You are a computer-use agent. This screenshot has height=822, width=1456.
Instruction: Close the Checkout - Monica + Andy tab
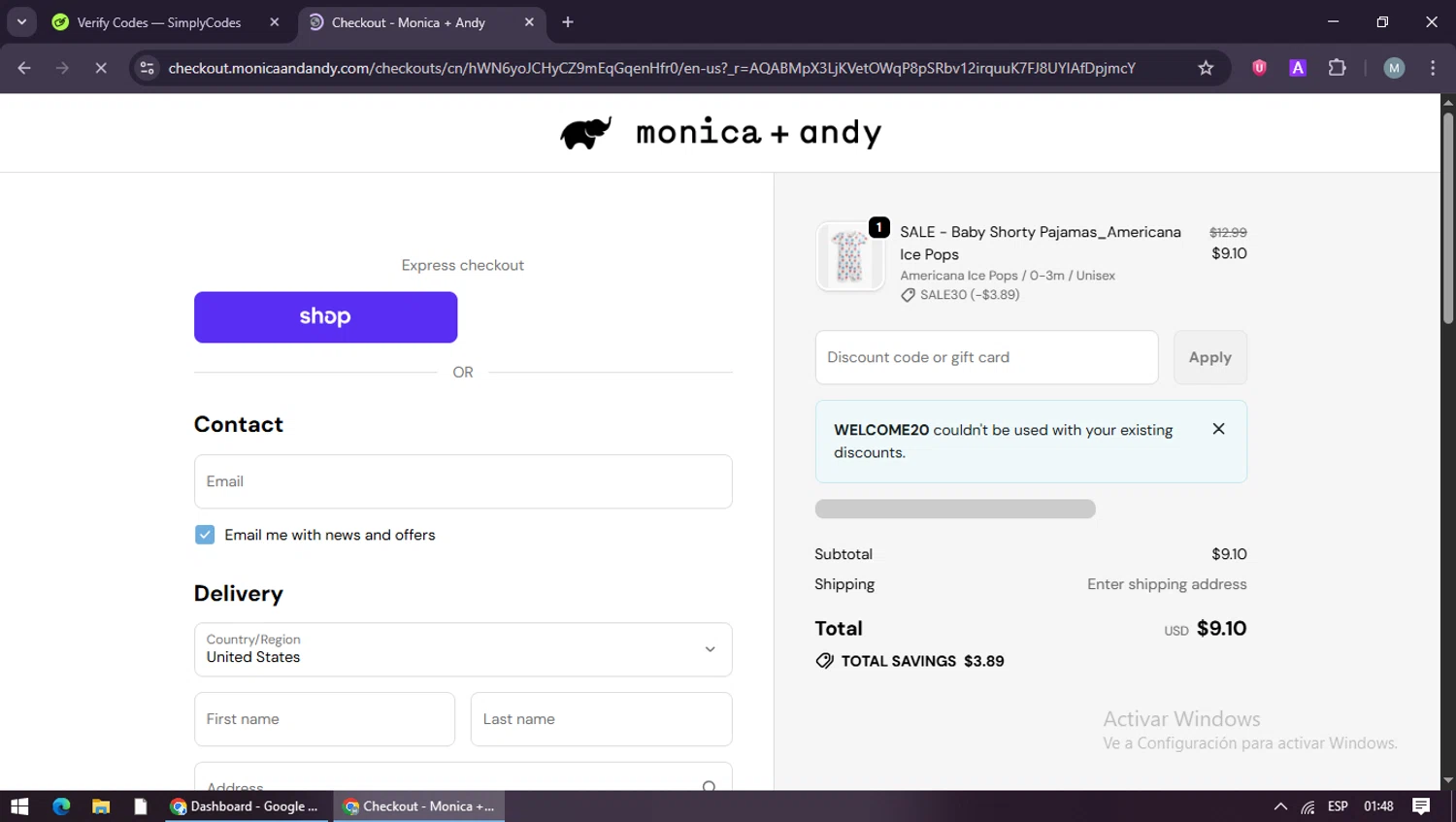(529, 22)
